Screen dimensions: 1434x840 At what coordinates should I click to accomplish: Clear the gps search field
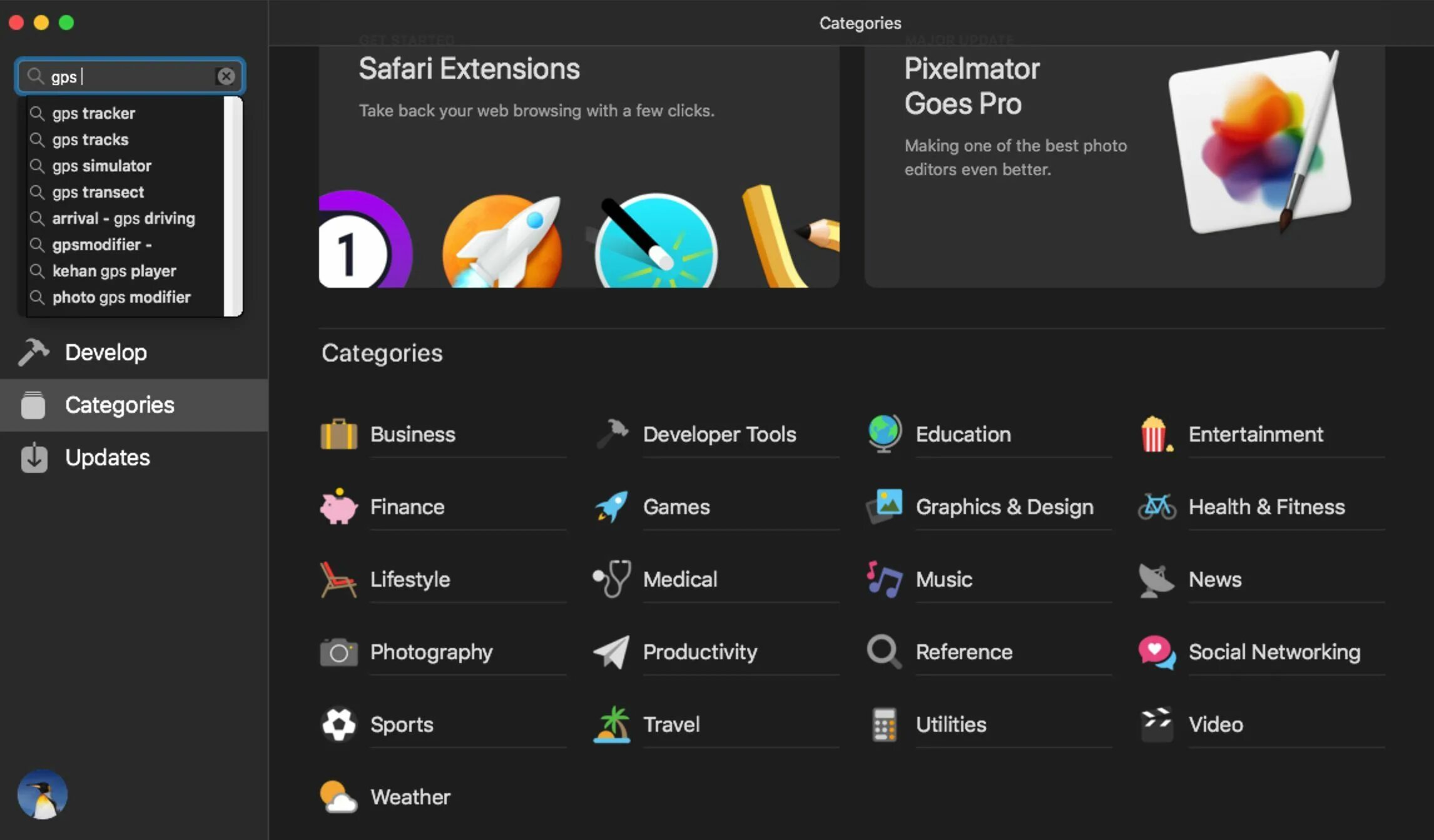(226, 76)
